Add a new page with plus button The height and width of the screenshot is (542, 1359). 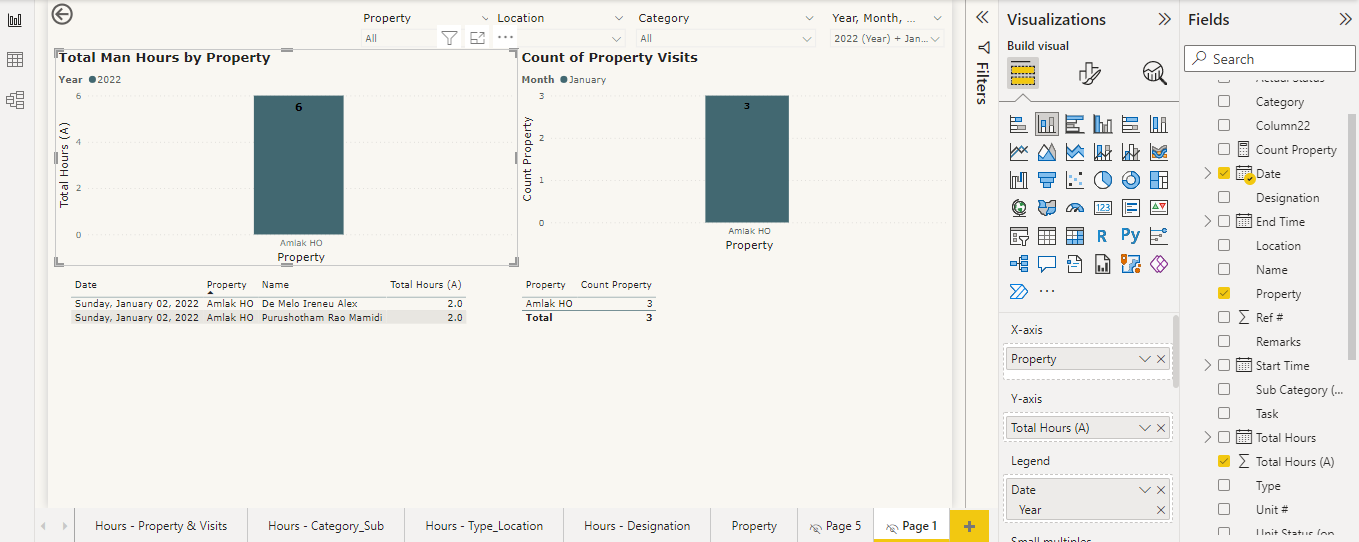tap(968, 526)
